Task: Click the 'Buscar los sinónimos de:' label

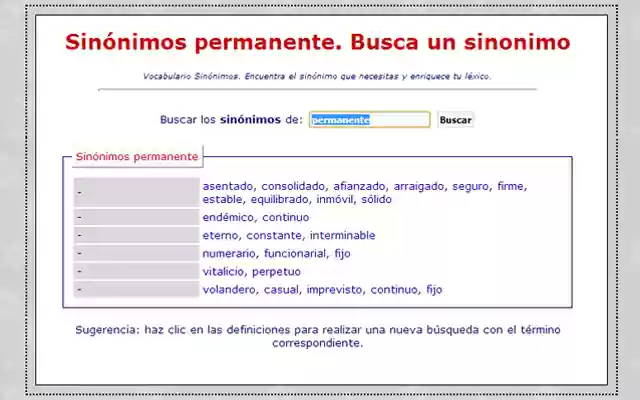Action: (x=231, y=120)
